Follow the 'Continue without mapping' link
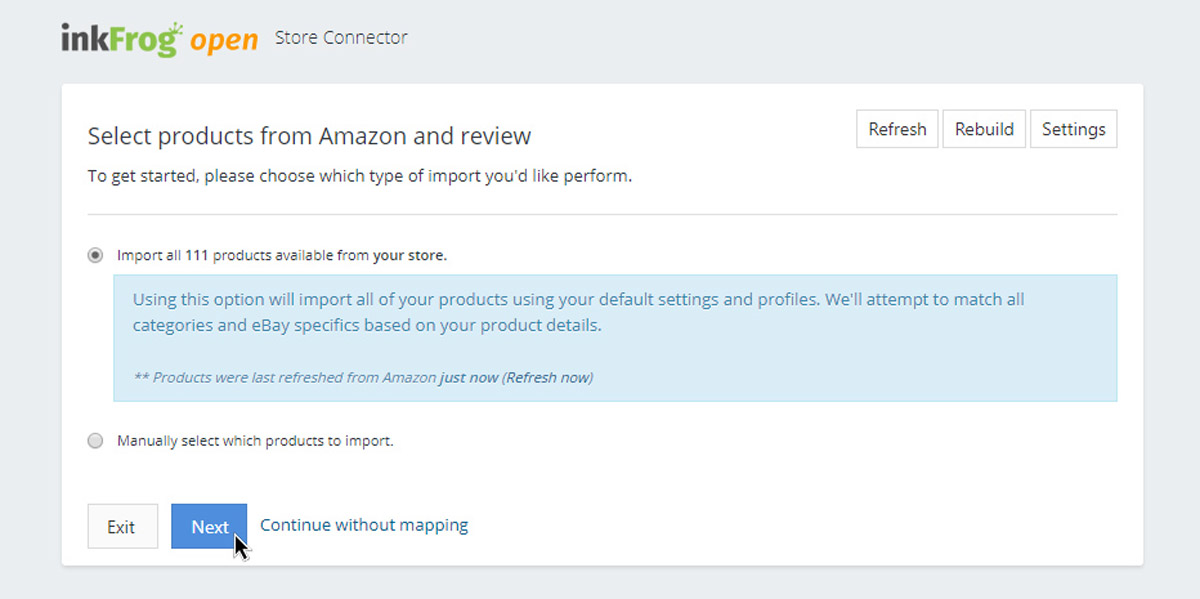Viewport: 1200px width, 599px height. 364,525
